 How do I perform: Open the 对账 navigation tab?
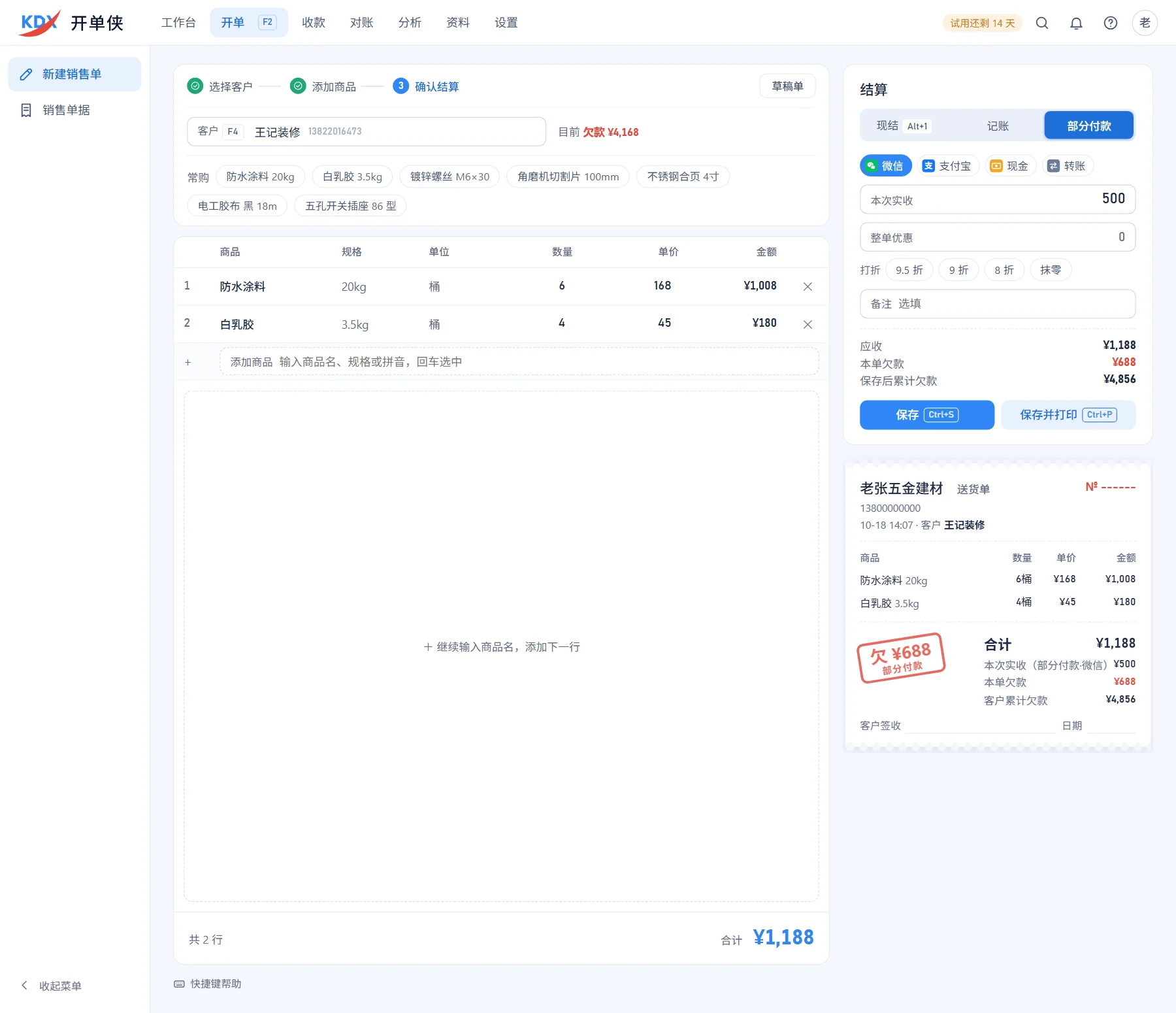pos(361,23)
